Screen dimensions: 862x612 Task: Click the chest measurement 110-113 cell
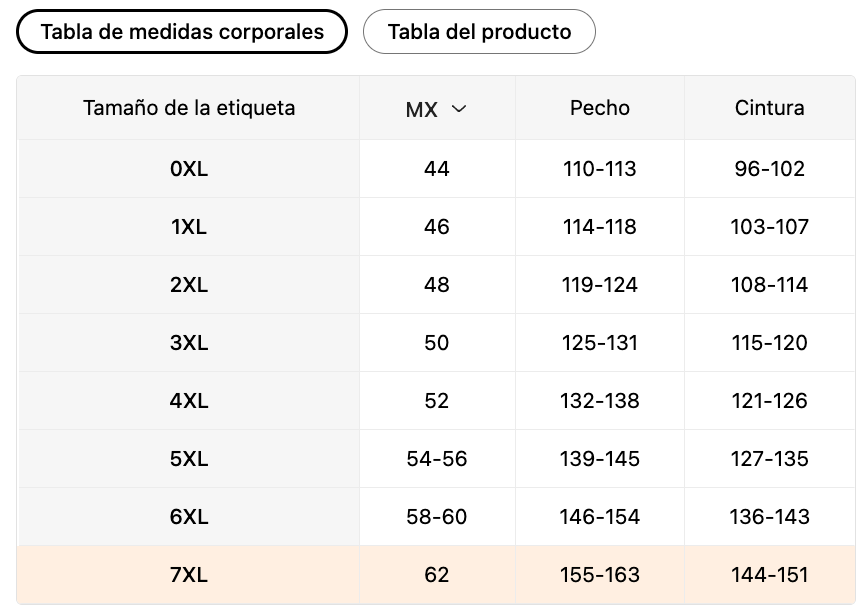[x=600, y=169]
